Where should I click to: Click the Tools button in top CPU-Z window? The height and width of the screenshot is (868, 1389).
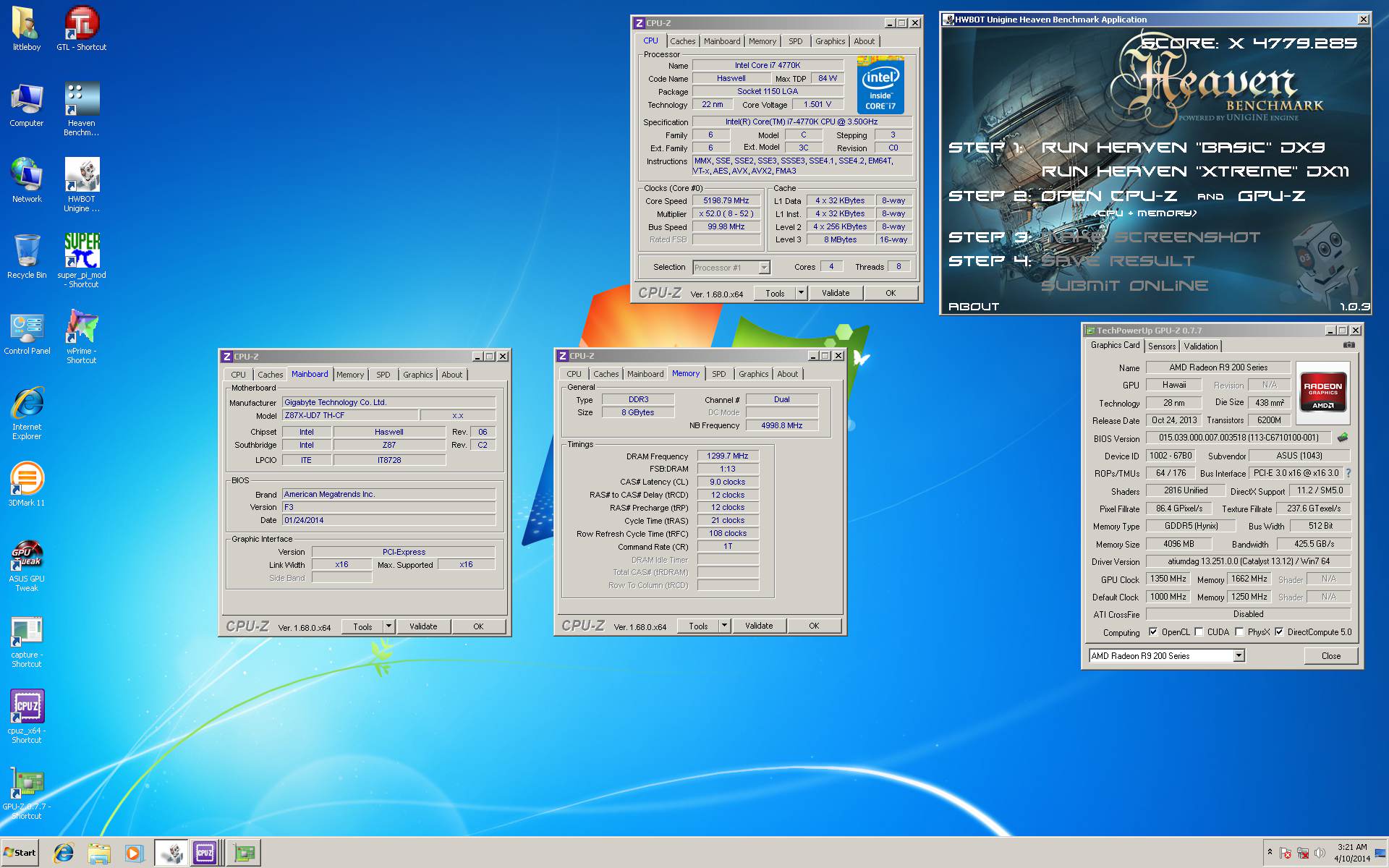(775, 293)
